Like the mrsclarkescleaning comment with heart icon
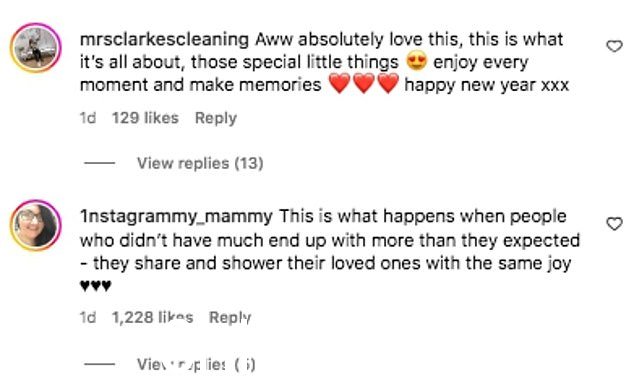Viewport: 634px width, 378px height. (x=614, y=46)
